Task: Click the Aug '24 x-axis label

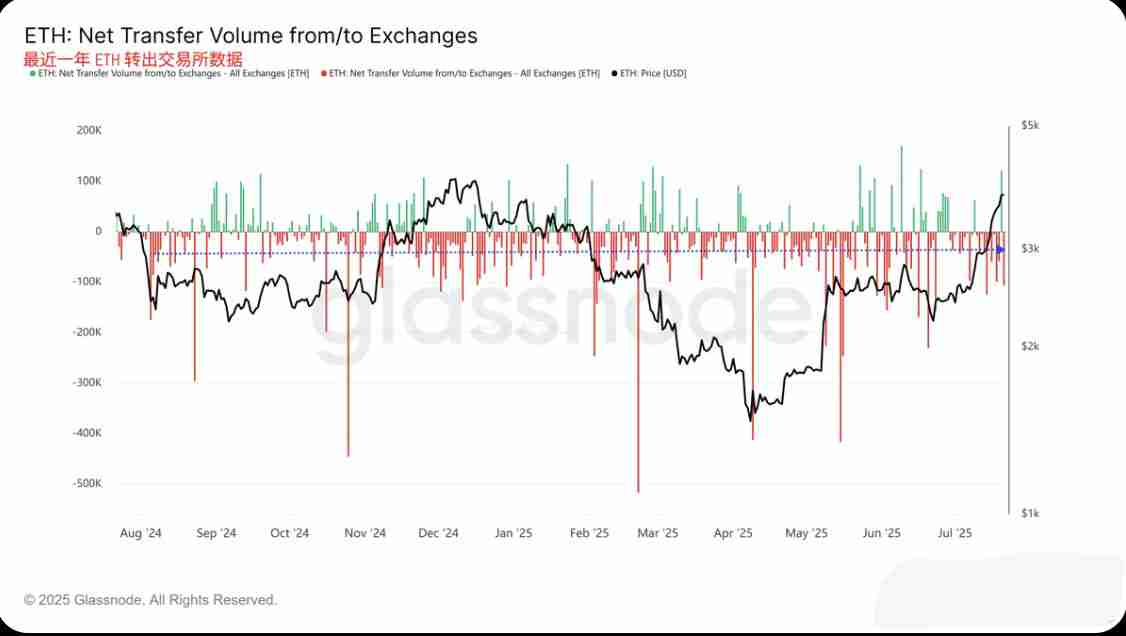Action: 140,533
